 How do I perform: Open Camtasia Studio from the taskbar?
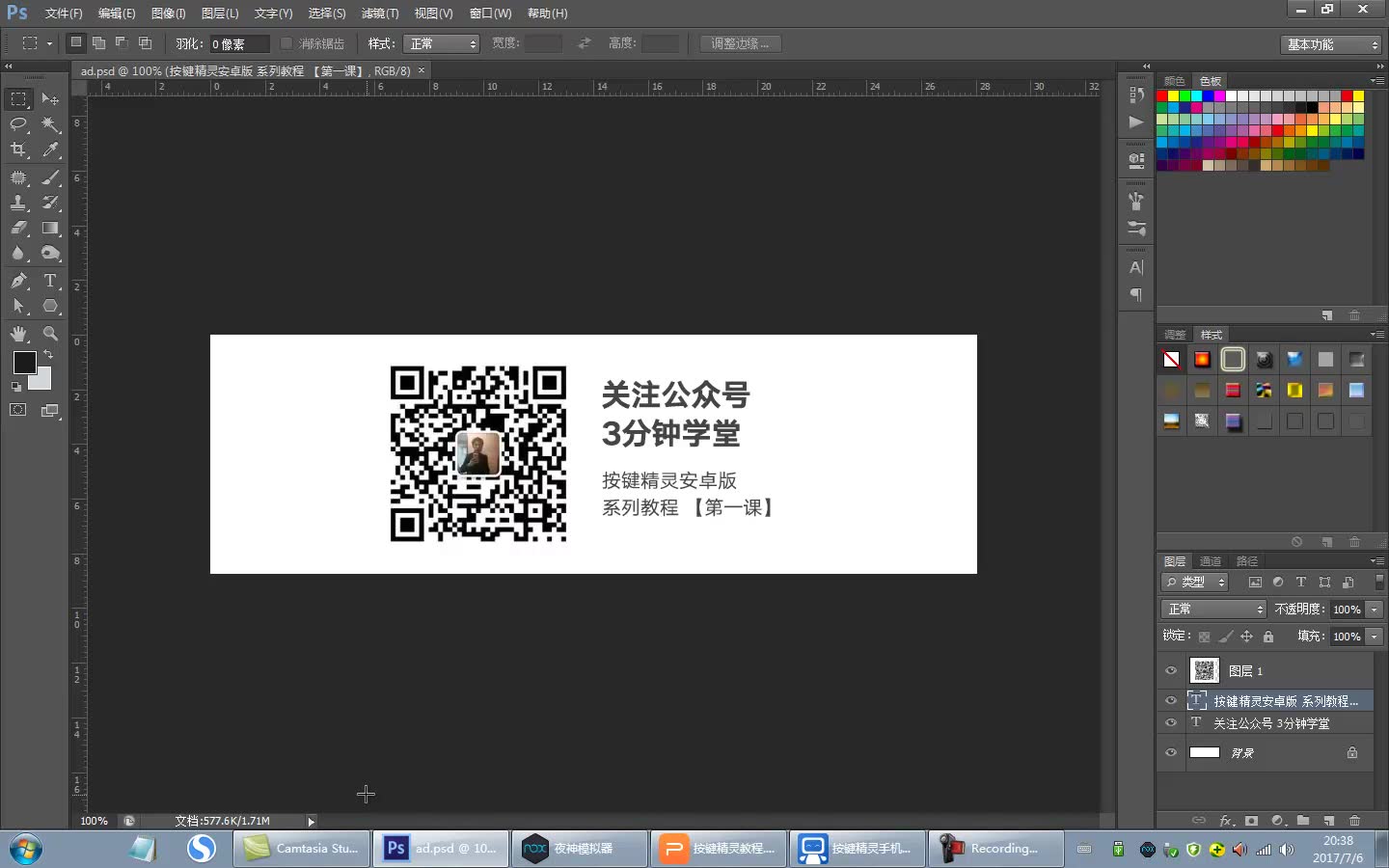(302, 849)
